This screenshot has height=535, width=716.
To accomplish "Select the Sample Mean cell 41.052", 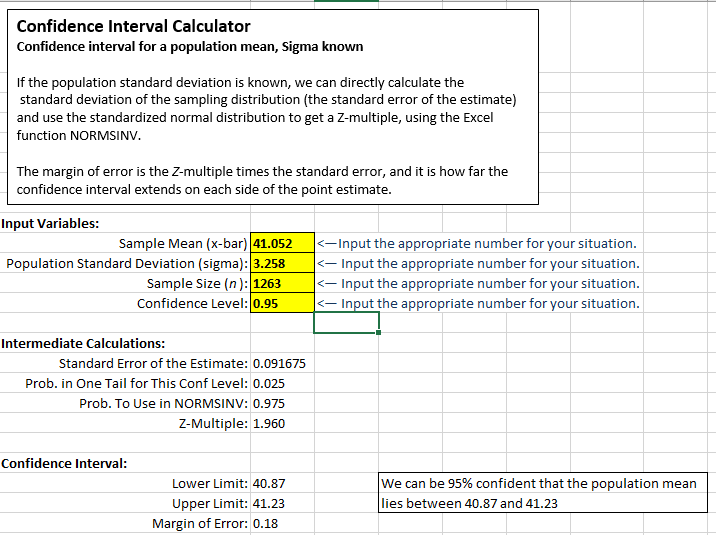I will (x=282, y=243).
